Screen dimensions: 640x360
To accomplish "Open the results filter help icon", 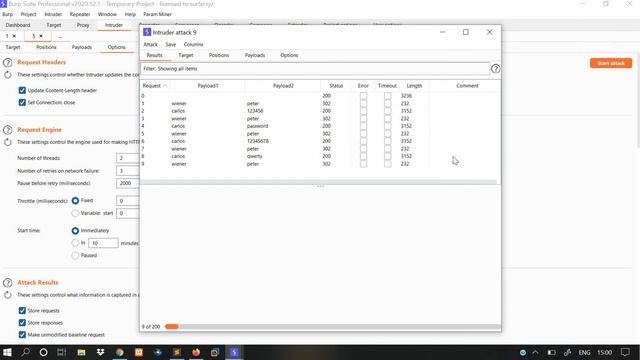I will [x=495, y=69].
